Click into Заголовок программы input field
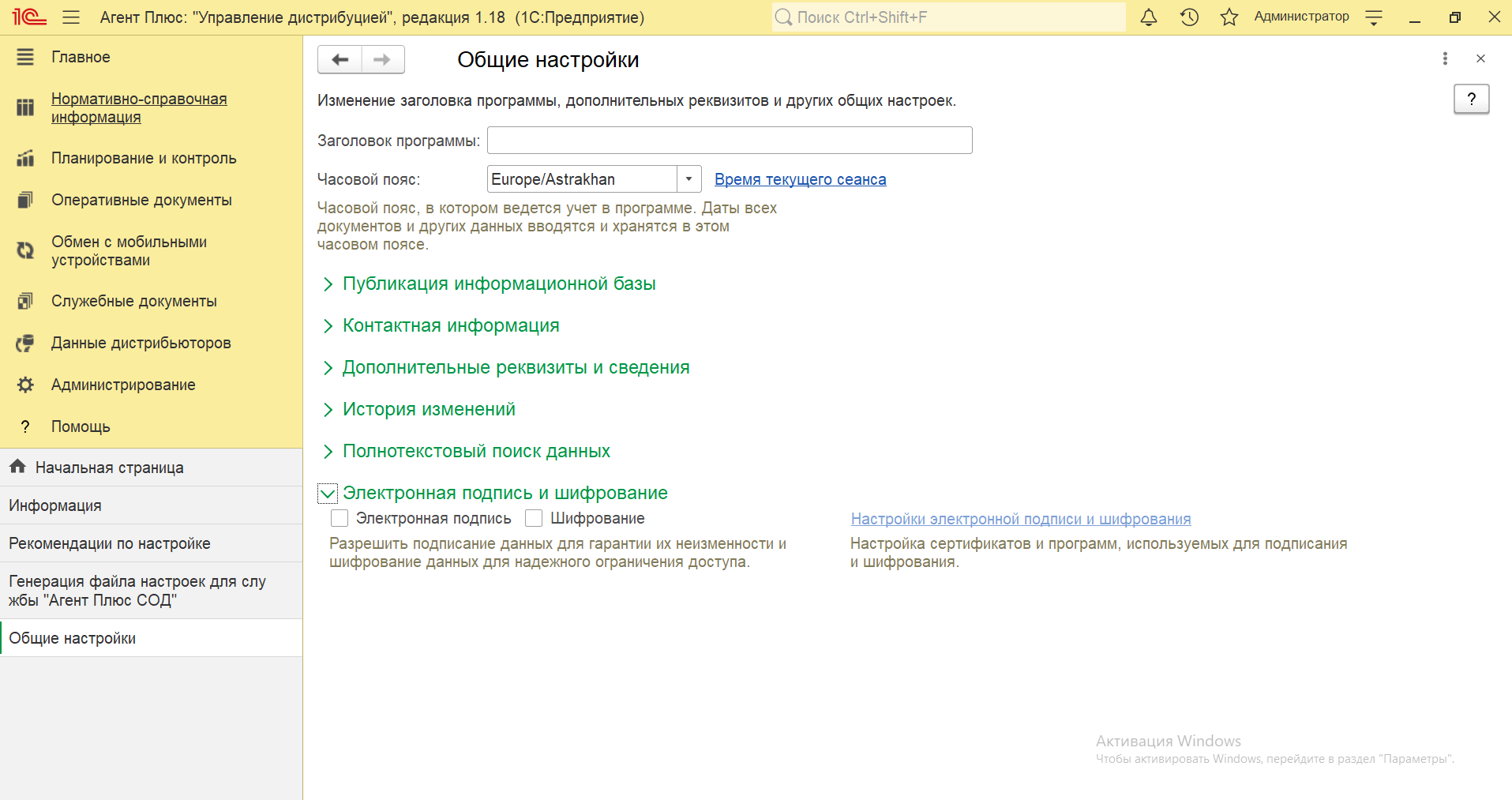 click(x=730, y=141)
